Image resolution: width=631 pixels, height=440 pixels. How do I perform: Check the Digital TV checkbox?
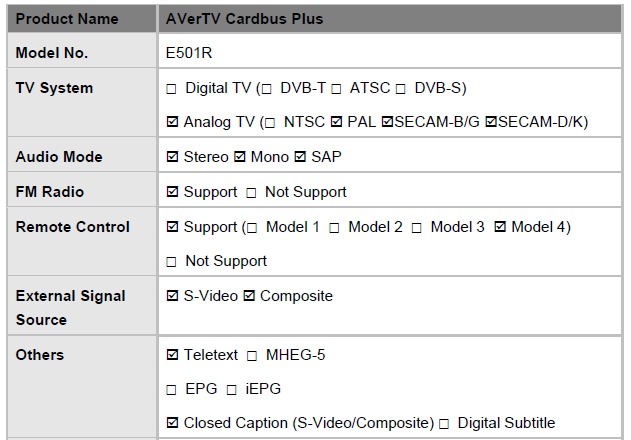(172, 89)
